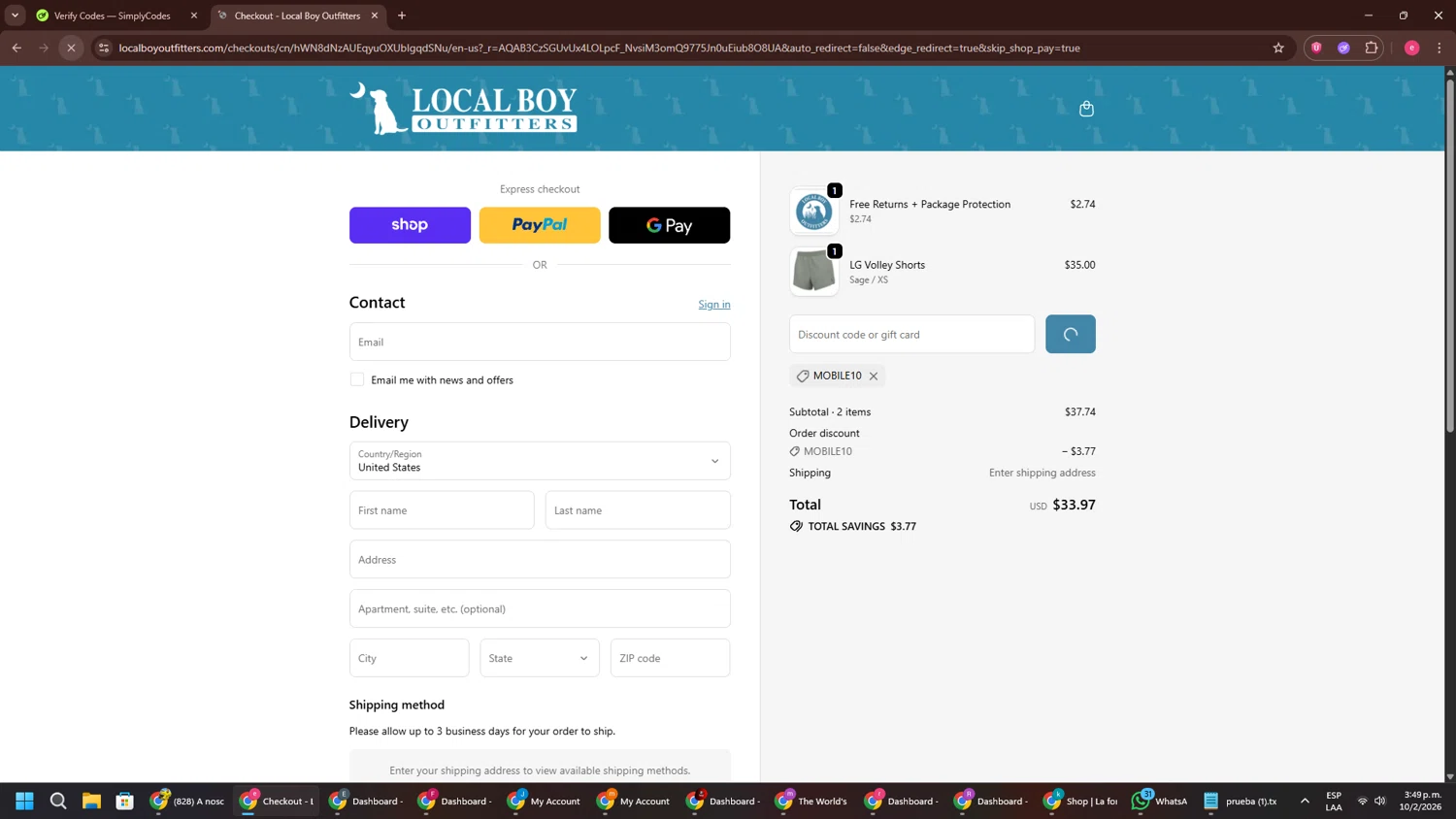Open Microsoft Store from taskbar

pyautogui.click(x=124, y=801)
